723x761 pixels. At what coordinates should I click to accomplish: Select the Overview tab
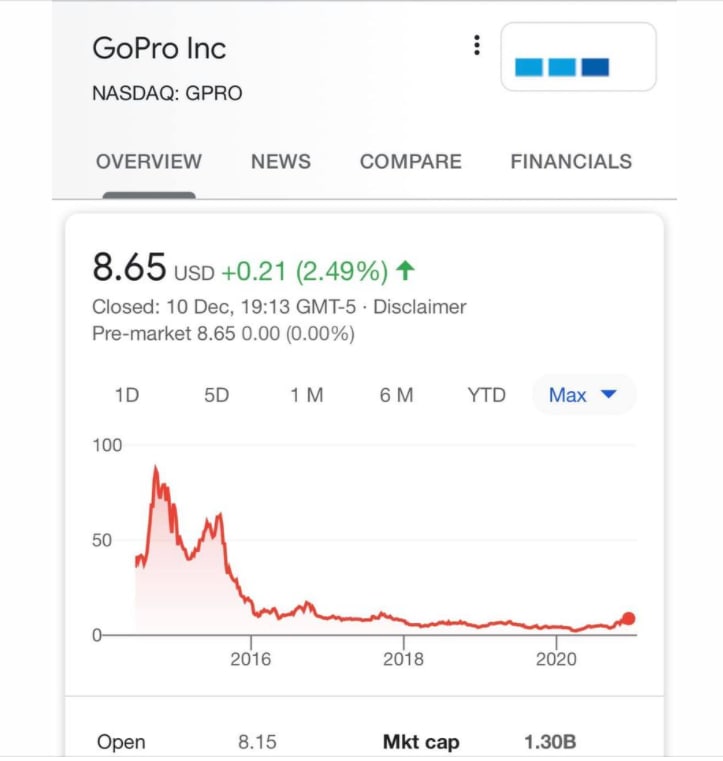(148, 162)
